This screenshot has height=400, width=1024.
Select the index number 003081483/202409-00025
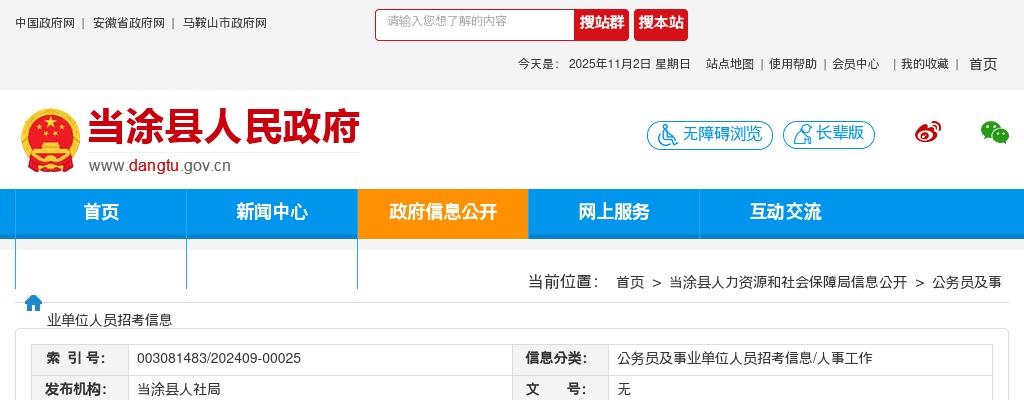coord(219,358)
